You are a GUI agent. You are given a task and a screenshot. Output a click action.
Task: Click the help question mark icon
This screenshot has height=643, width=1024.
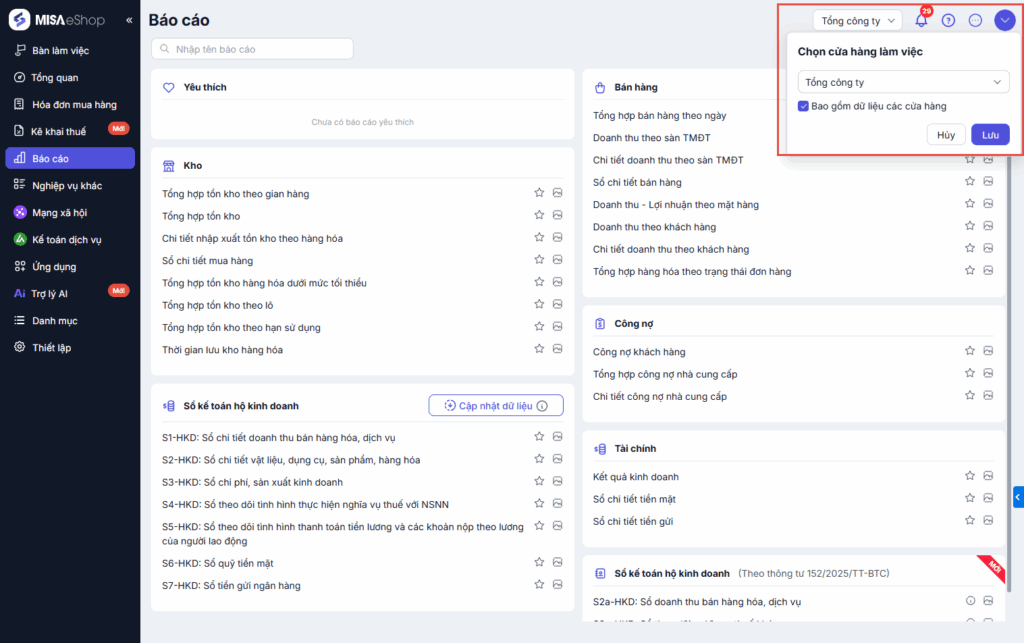click(x=948, y=20)
